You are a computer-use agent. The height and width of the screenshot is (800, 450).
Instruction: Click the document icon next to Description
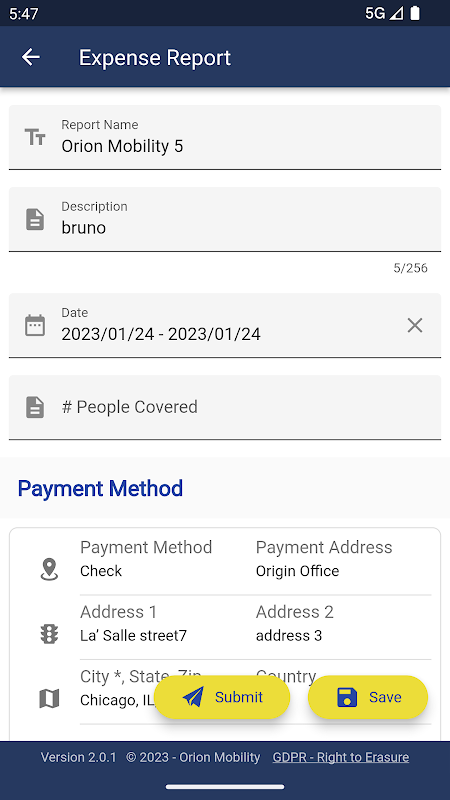(x=35, y=219)
